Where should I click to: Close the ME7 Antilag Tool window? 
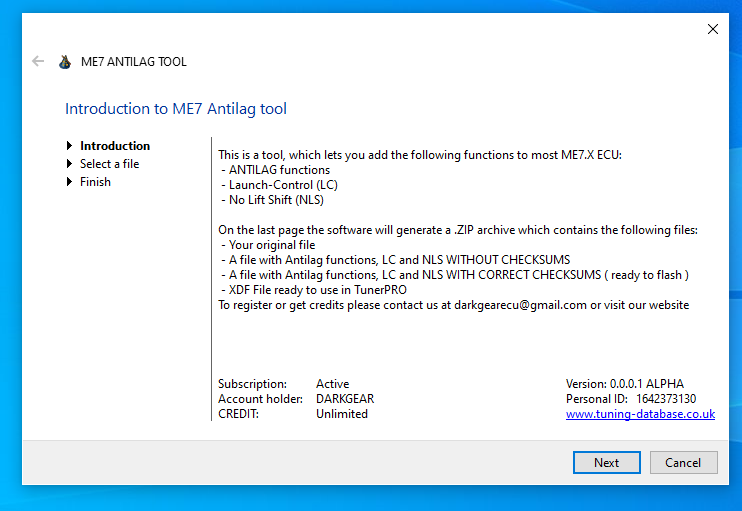pyautogui.click(x=713, y=29)
